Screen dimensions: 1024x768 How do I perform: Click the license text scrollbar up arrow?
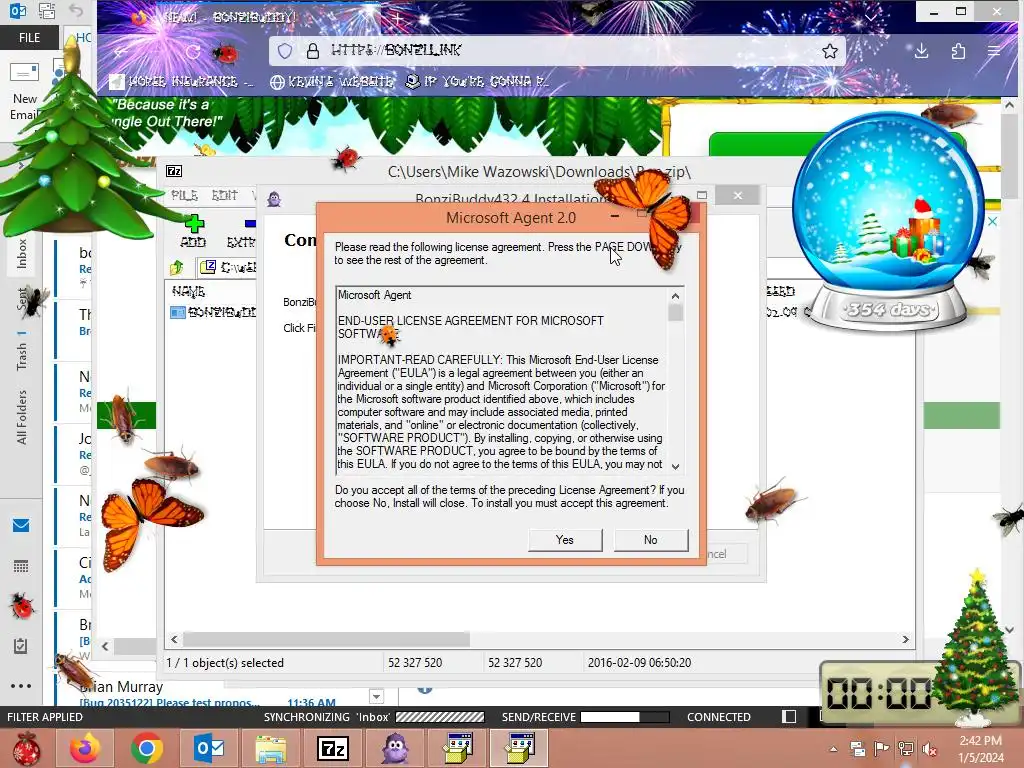point(675,296)
